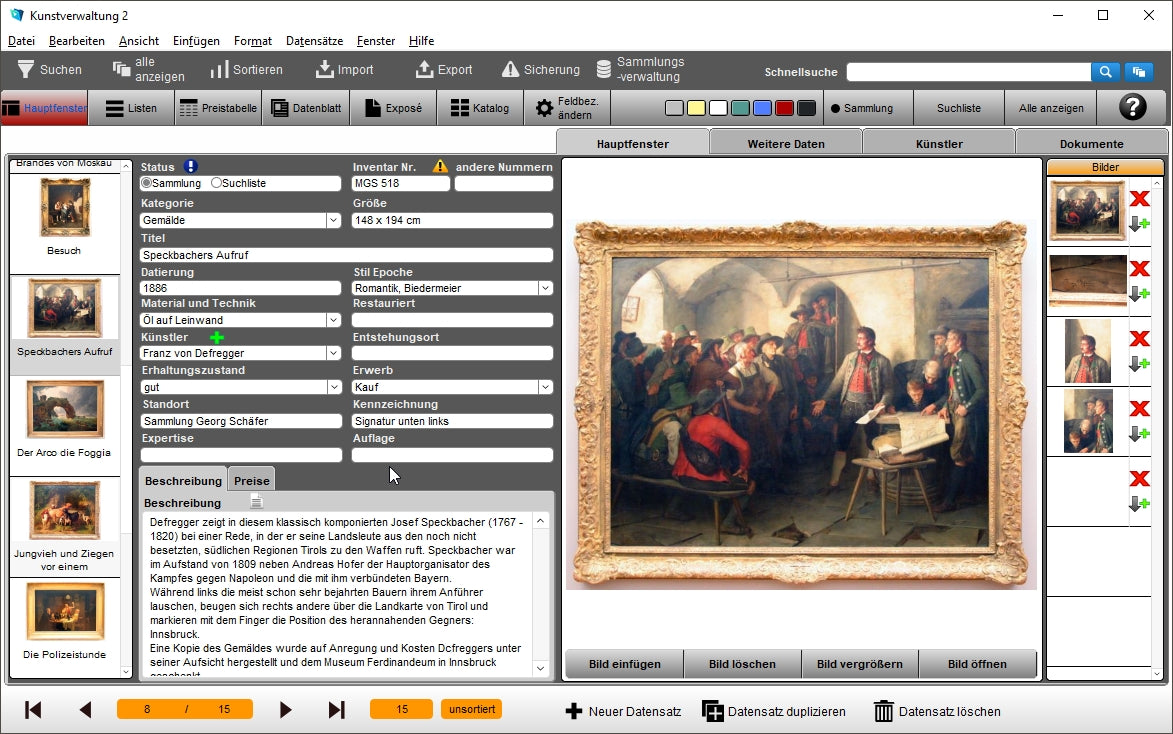This screenshot has width=1173, height=734.
Task: Toggle the unsortiert sort state button
Action: point(471,709)
